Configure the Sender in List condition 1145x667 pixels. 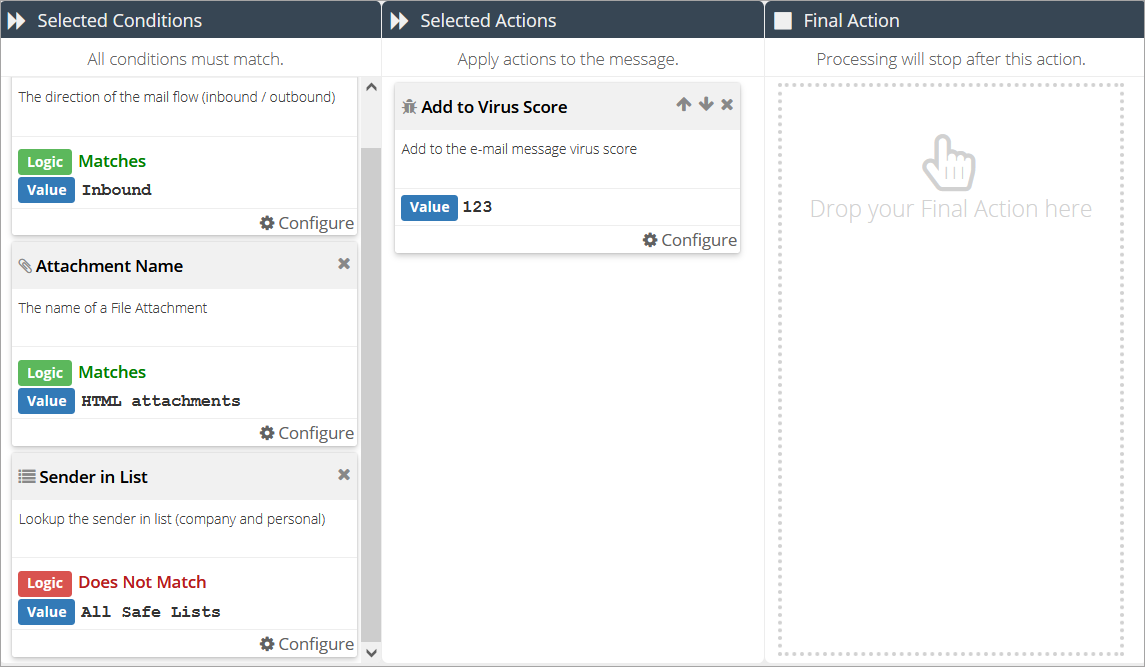[306, 644]
